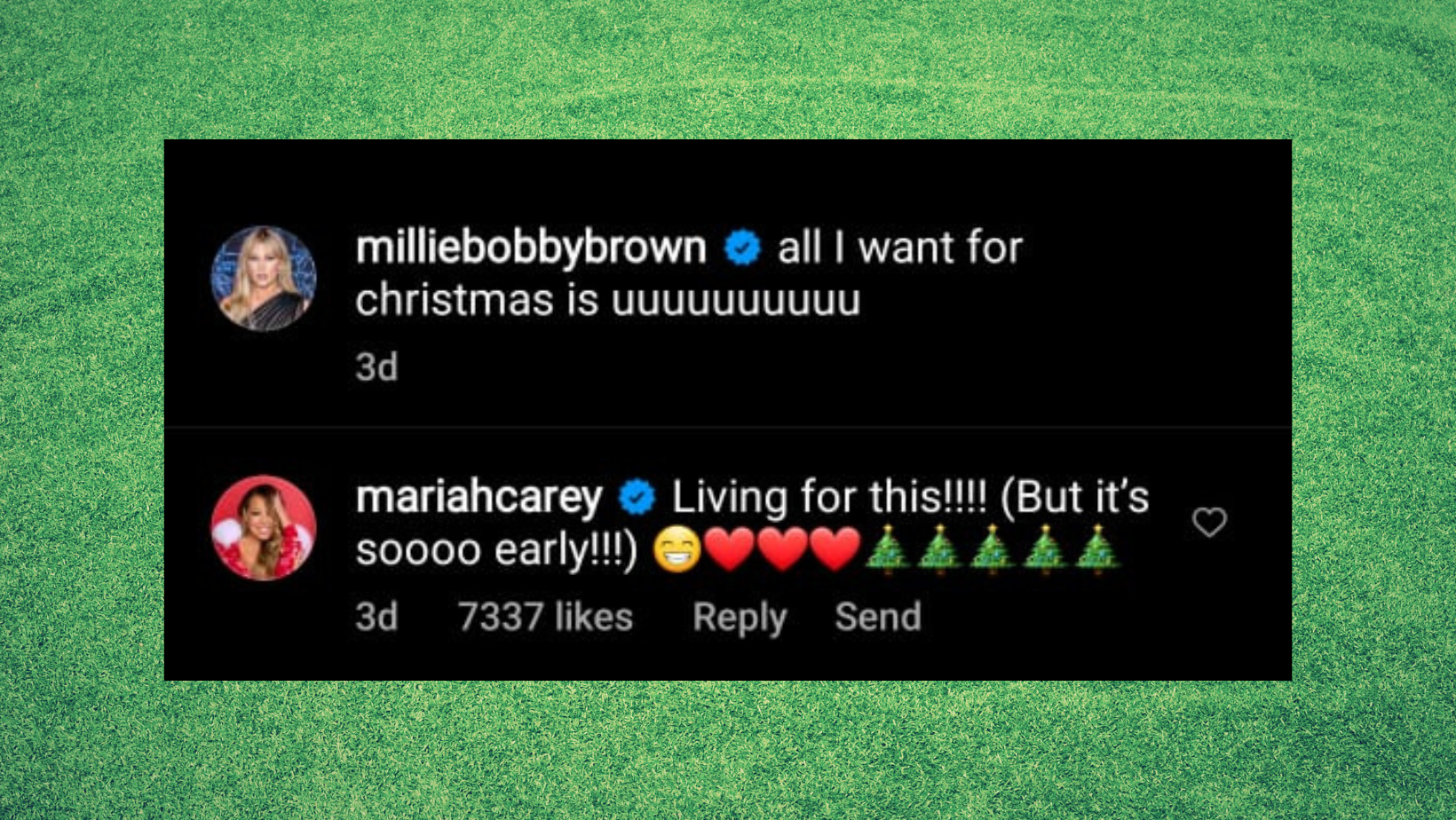The image size is (1456, 820).
Task: Open milliebobbybrown's profile picture
Action: tap(264, 278)
